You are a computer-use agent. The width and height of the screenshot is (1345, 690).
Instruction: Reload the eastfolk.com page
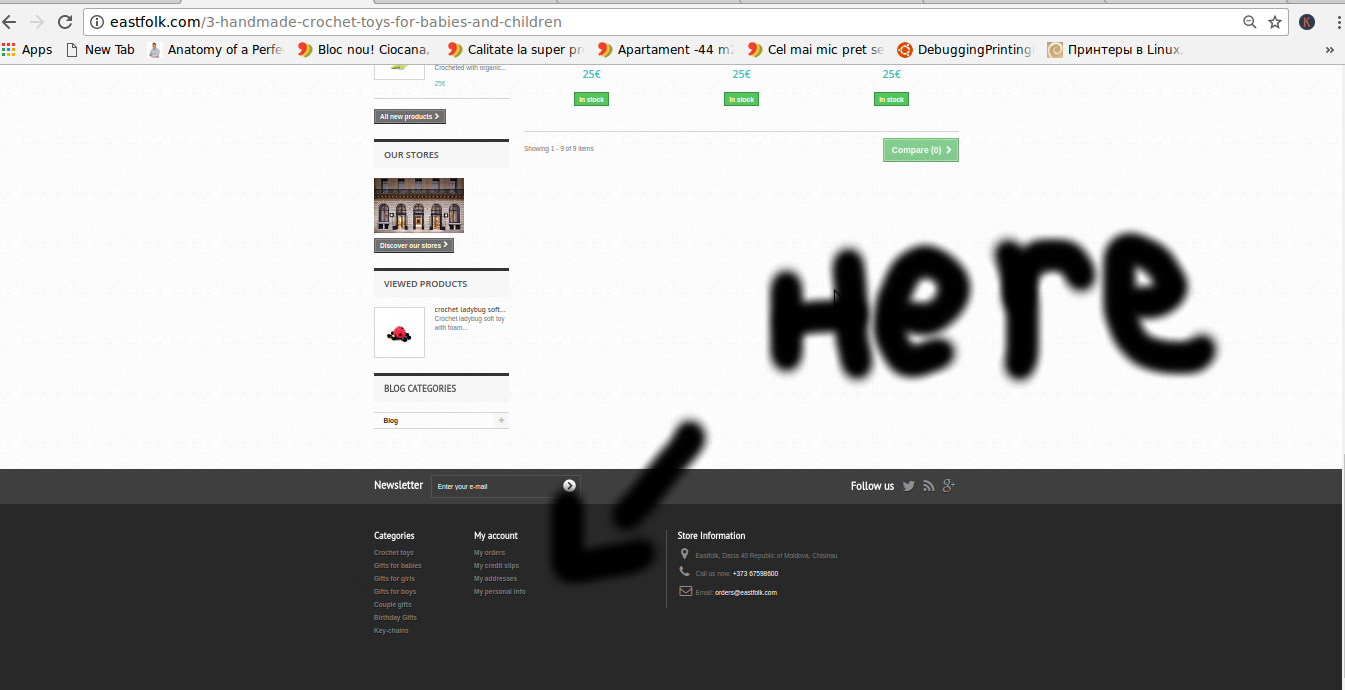point(65,22)
